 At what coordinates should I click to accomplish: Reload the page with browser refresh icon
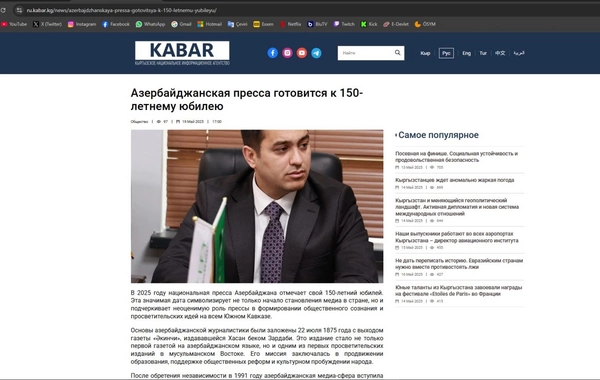tap(3, 10)
